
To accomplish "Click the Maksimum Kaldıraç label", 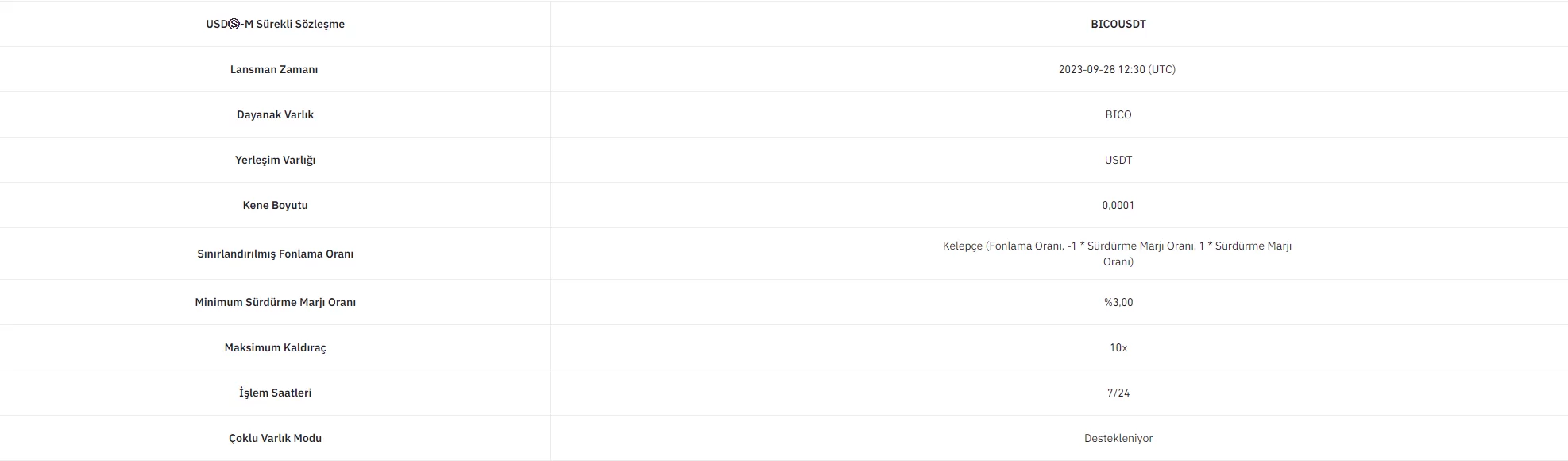I will 275,347.
